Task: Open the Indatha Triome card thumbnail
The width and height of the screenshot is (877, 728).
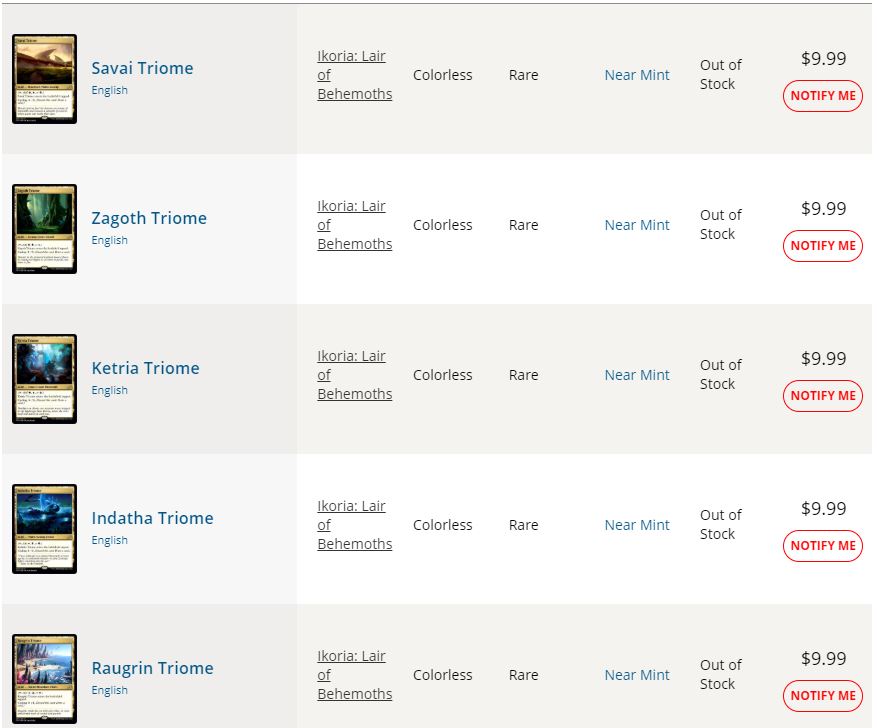Action: 44,528
